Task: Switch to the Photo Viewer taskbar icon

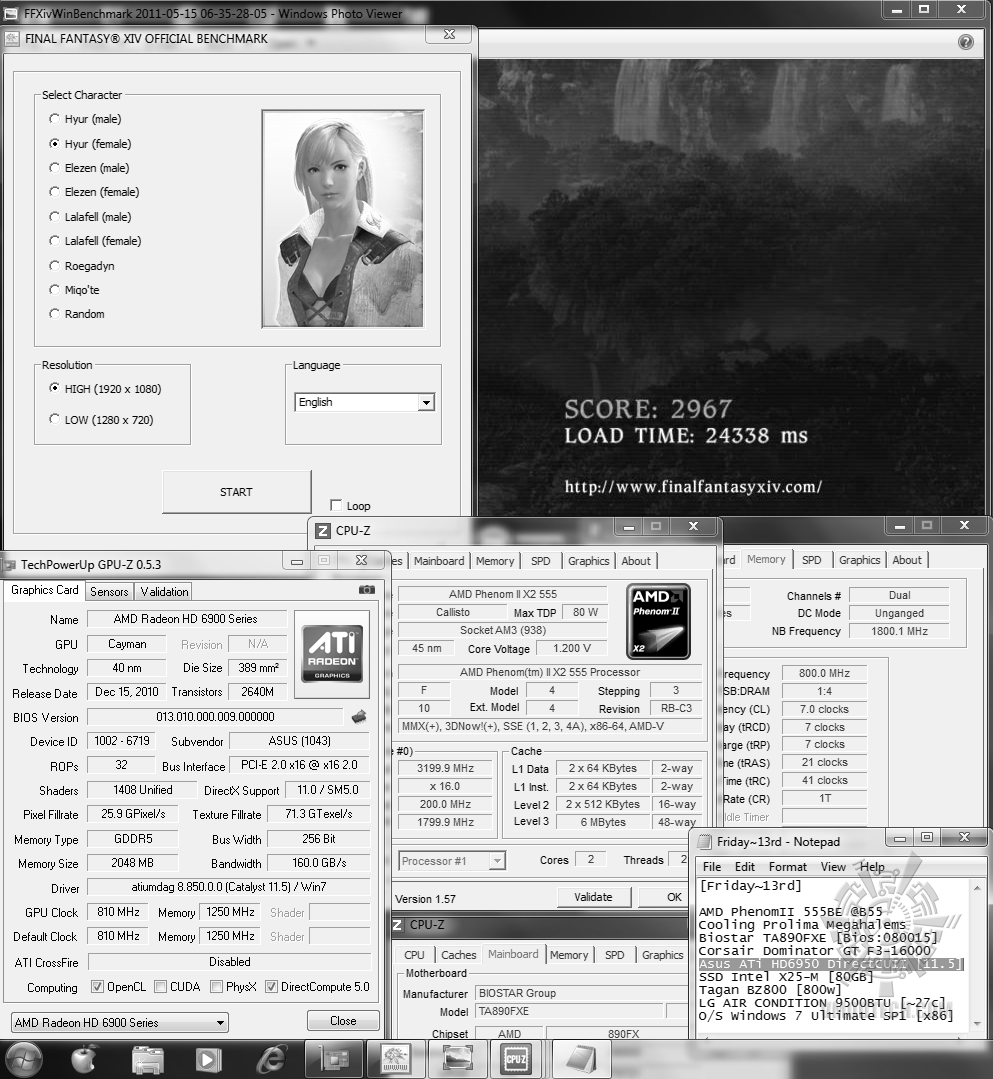Action: (457, 1060)
